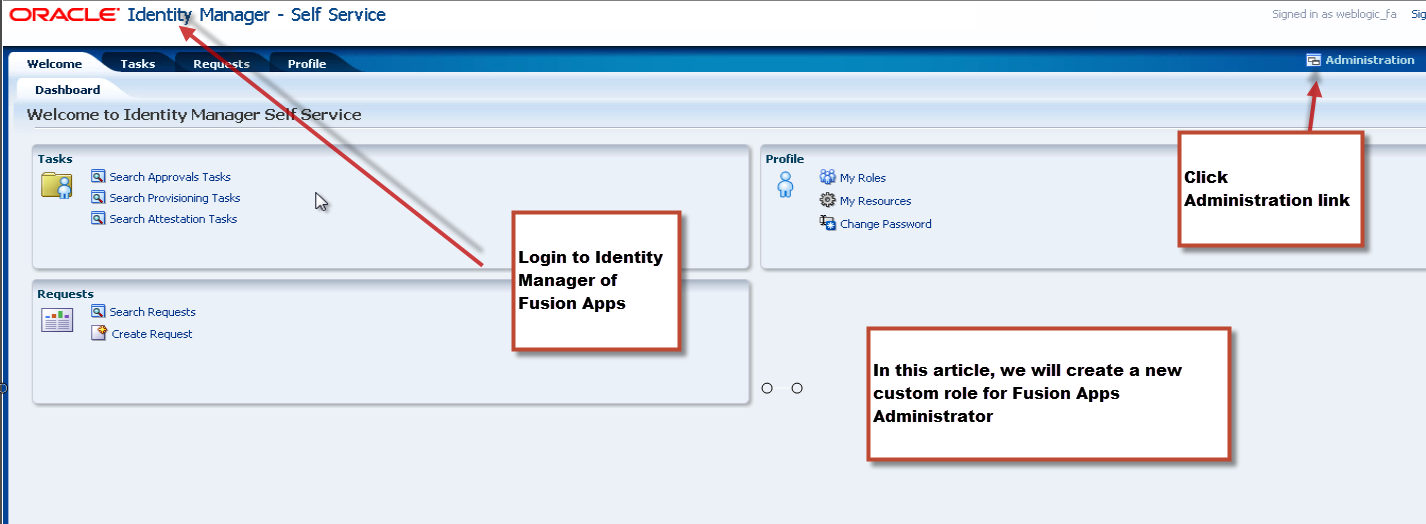Open Search Provisioning Tasks link

175,198
